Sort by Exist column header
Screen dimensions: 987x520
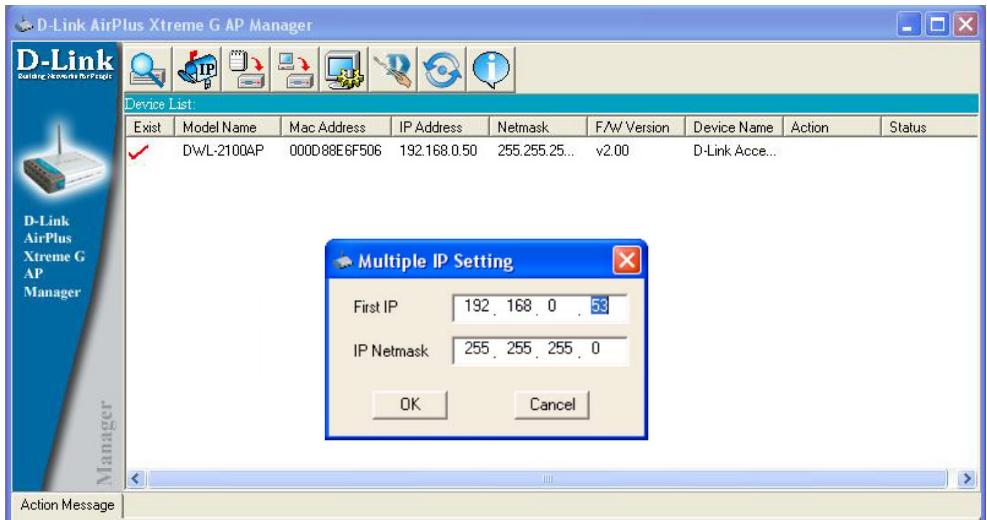[x=149, y=127]
